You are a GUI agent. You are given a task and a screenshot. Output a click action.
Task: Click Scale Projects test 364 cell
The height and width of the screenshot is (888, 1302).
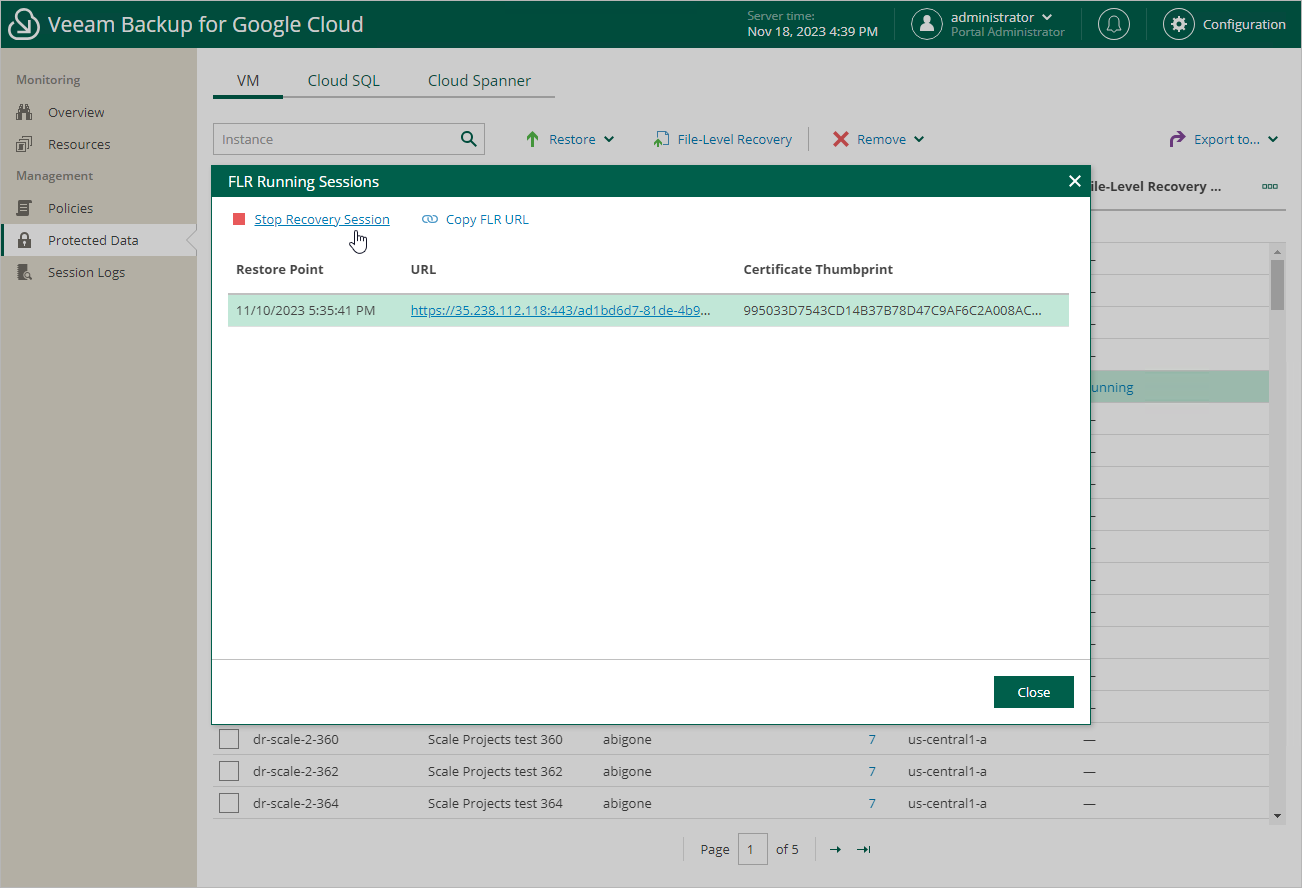(495, 804)
